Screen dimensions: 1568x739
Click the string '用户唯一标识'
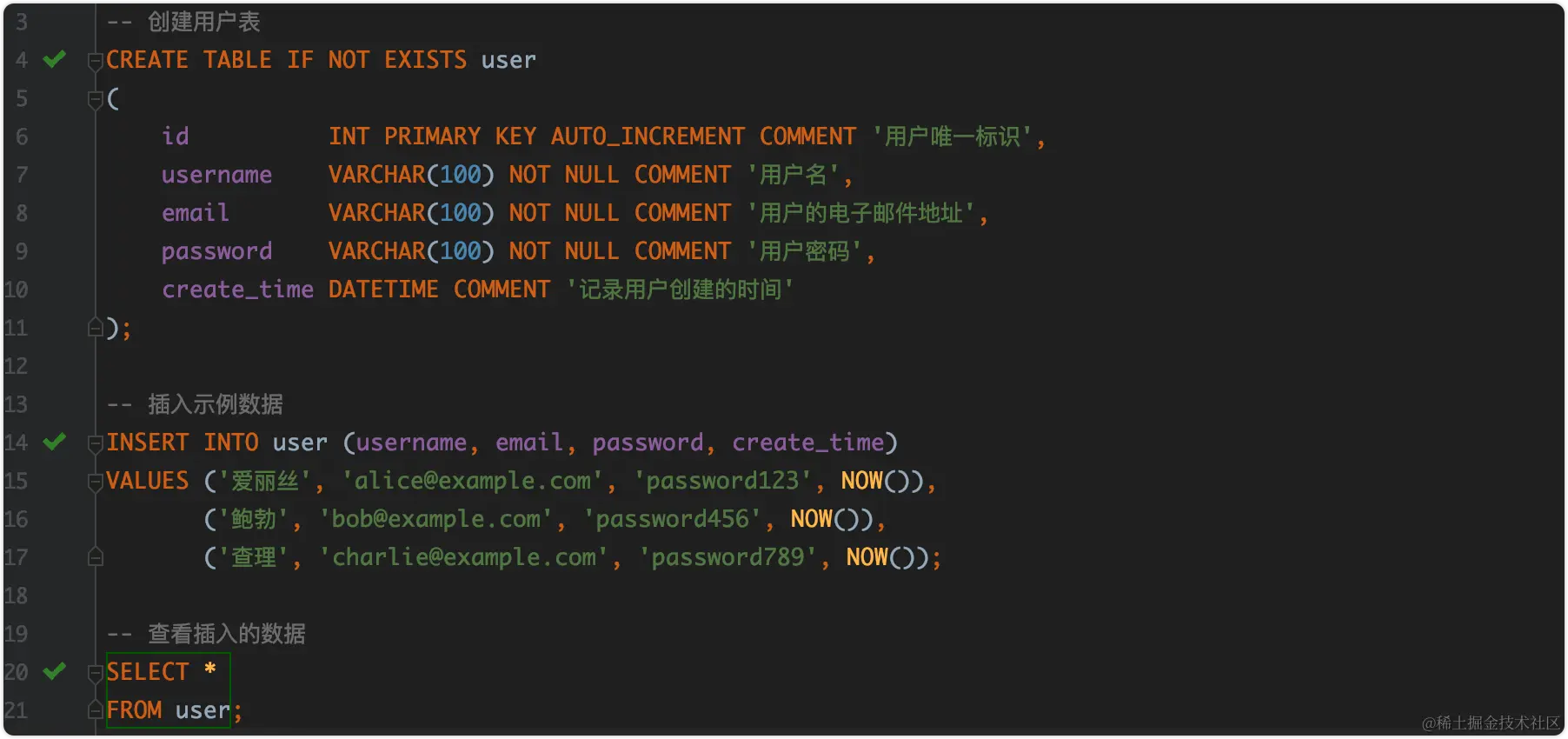pos(952,136)
